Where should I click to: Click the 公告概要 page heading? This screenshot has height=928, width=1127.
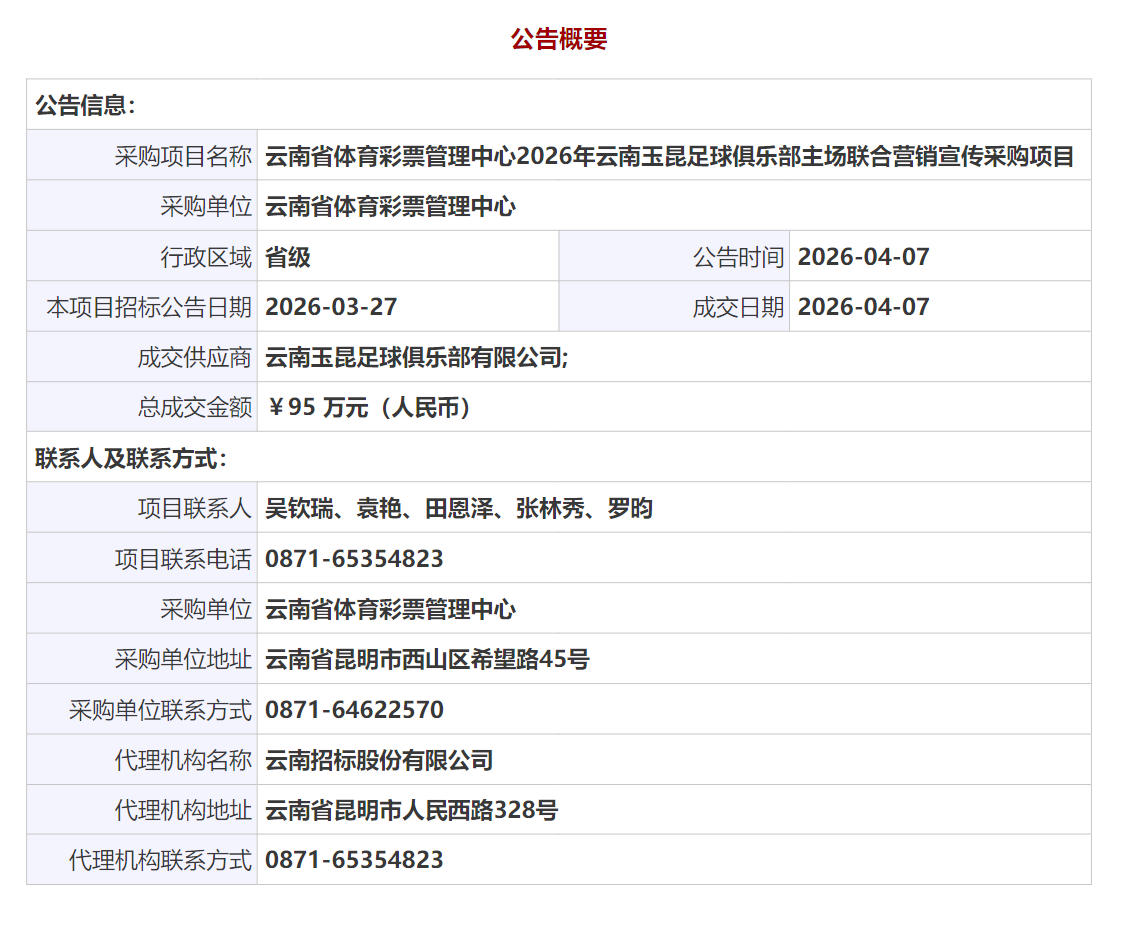click(x=559, y=39)
